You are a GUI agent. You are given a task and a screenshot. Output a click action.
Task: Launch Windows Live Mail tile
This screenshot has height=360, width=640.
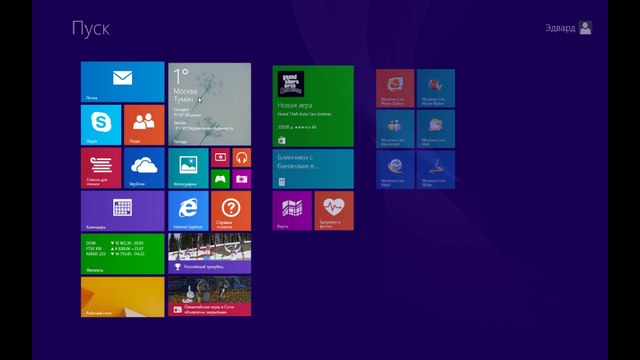point(436,129)
